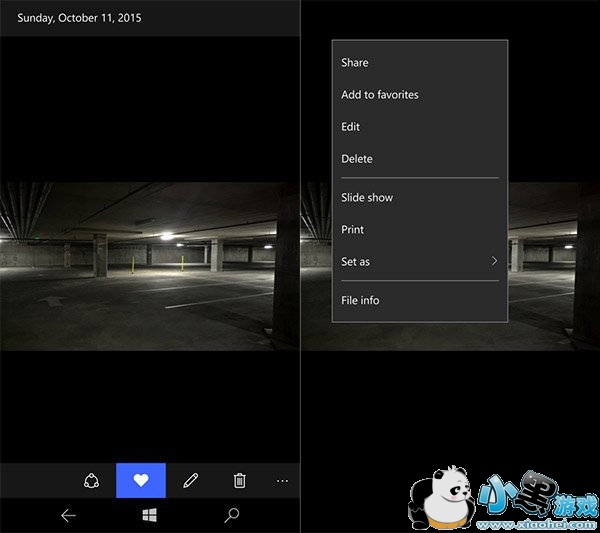The height and width of the screenshot is (533, 600).
Task: Choose Edit in the context menu
Action: [x=420, y=127]
